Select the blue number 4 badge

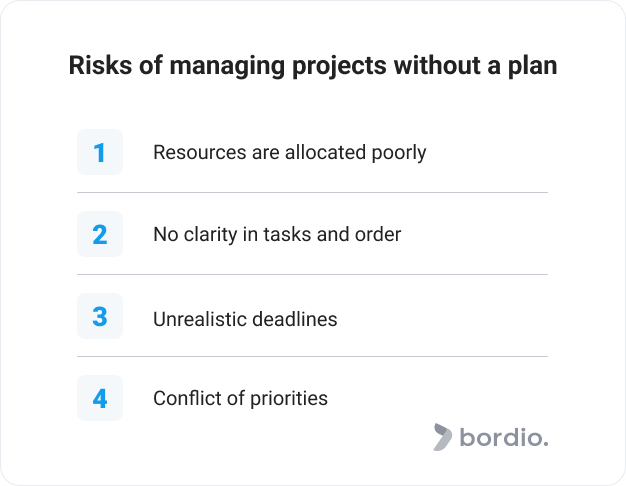pyautogui.click(x=100, y=398)
